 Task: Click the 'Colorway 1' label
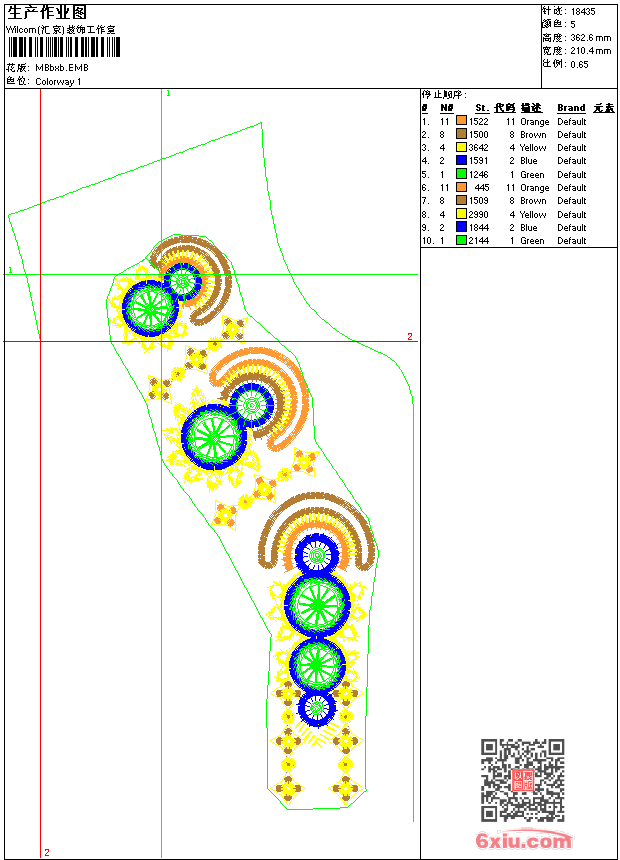click(58, 82)
